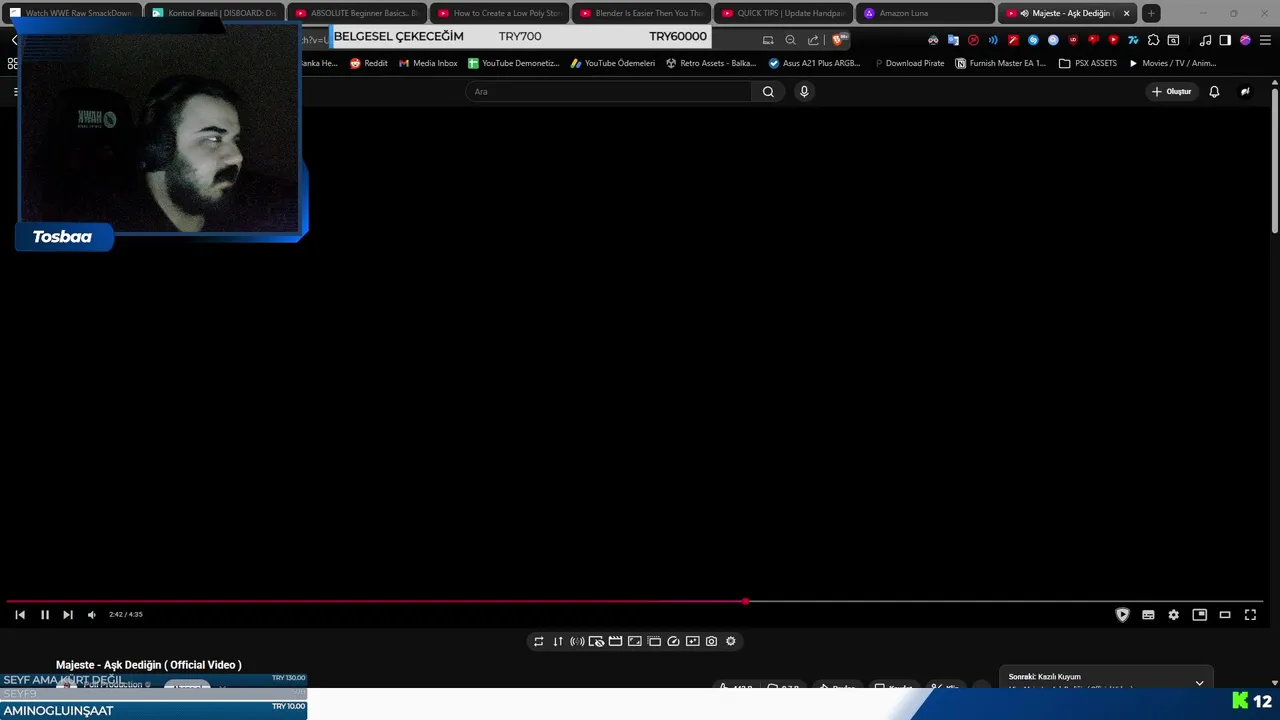This screenshot has height=720, width=1280.
Task: Expand the PSX ASSETS bookmark folder
Action: tap(1088, 63)
